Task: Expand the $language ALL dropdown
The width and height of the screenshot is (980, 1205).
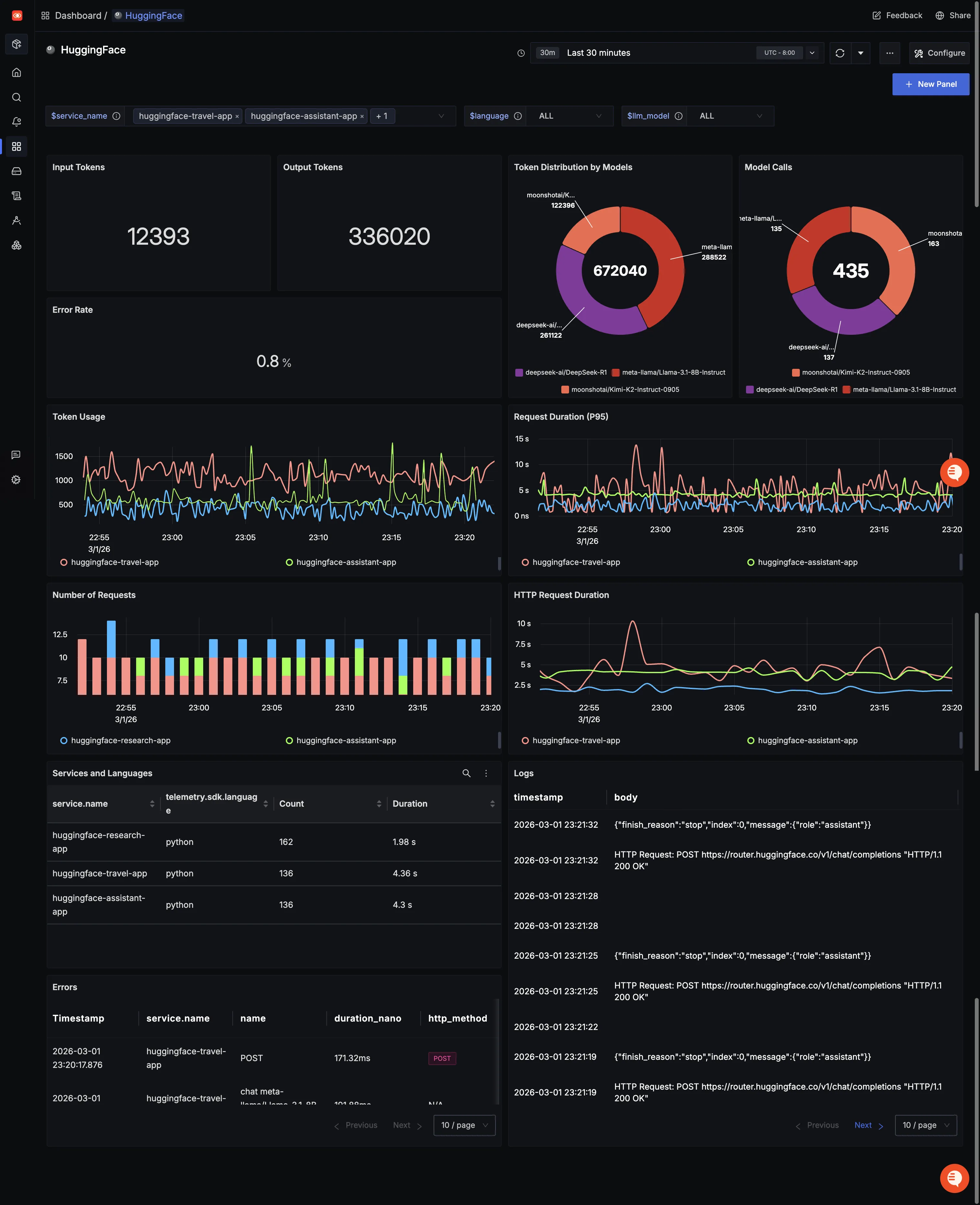Action: (569, 116)
